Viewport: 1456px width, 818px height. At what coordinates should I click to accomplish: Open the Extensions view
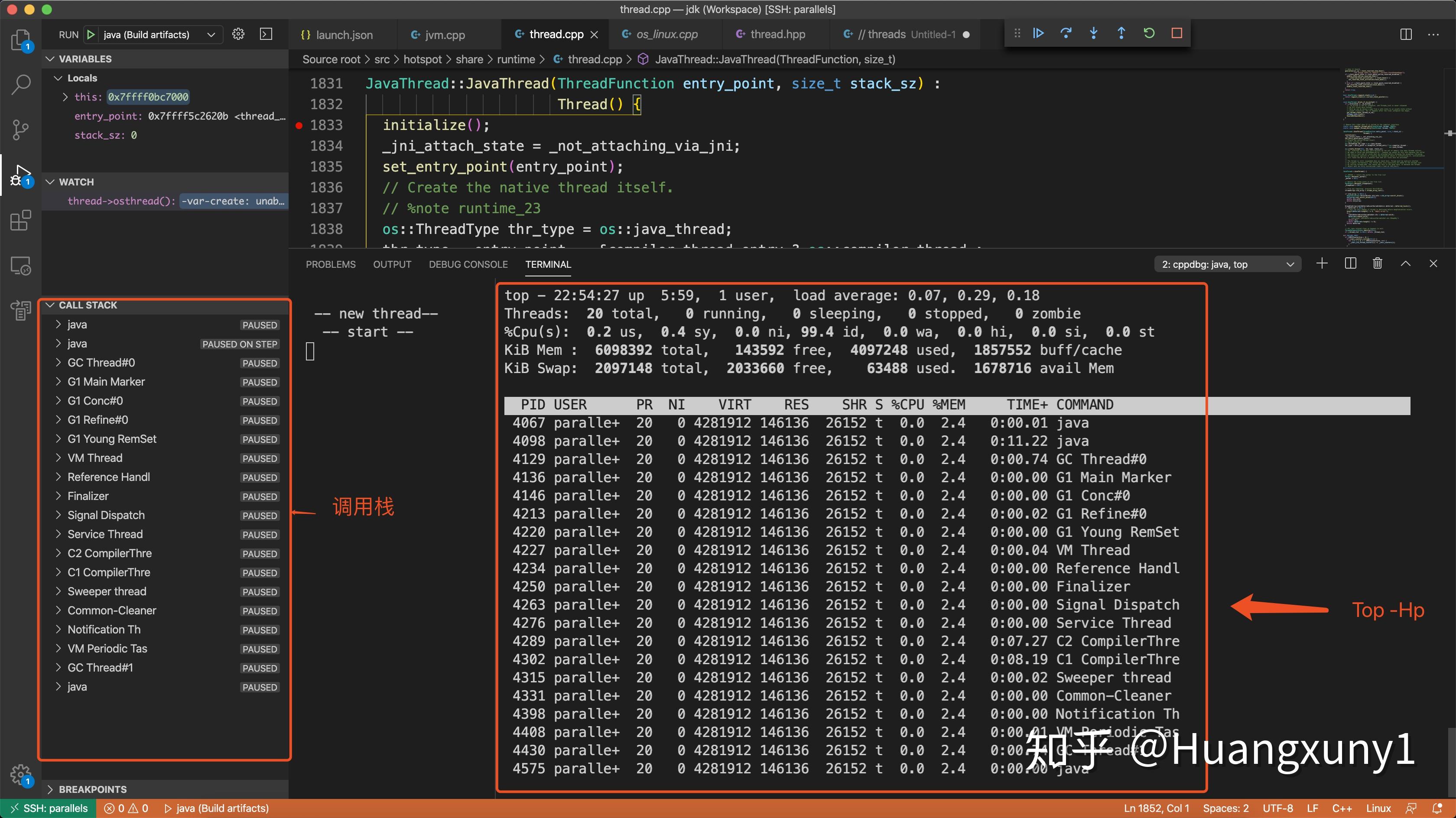[20, 221]
